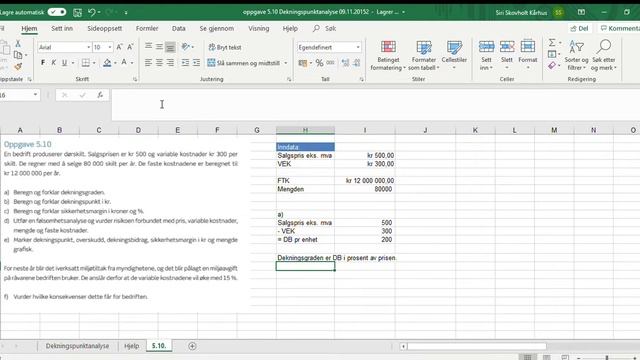Click the clear eraser icon
Image resolution: width=640 pixels, height=360 pixels.
[x=552, y=66]
